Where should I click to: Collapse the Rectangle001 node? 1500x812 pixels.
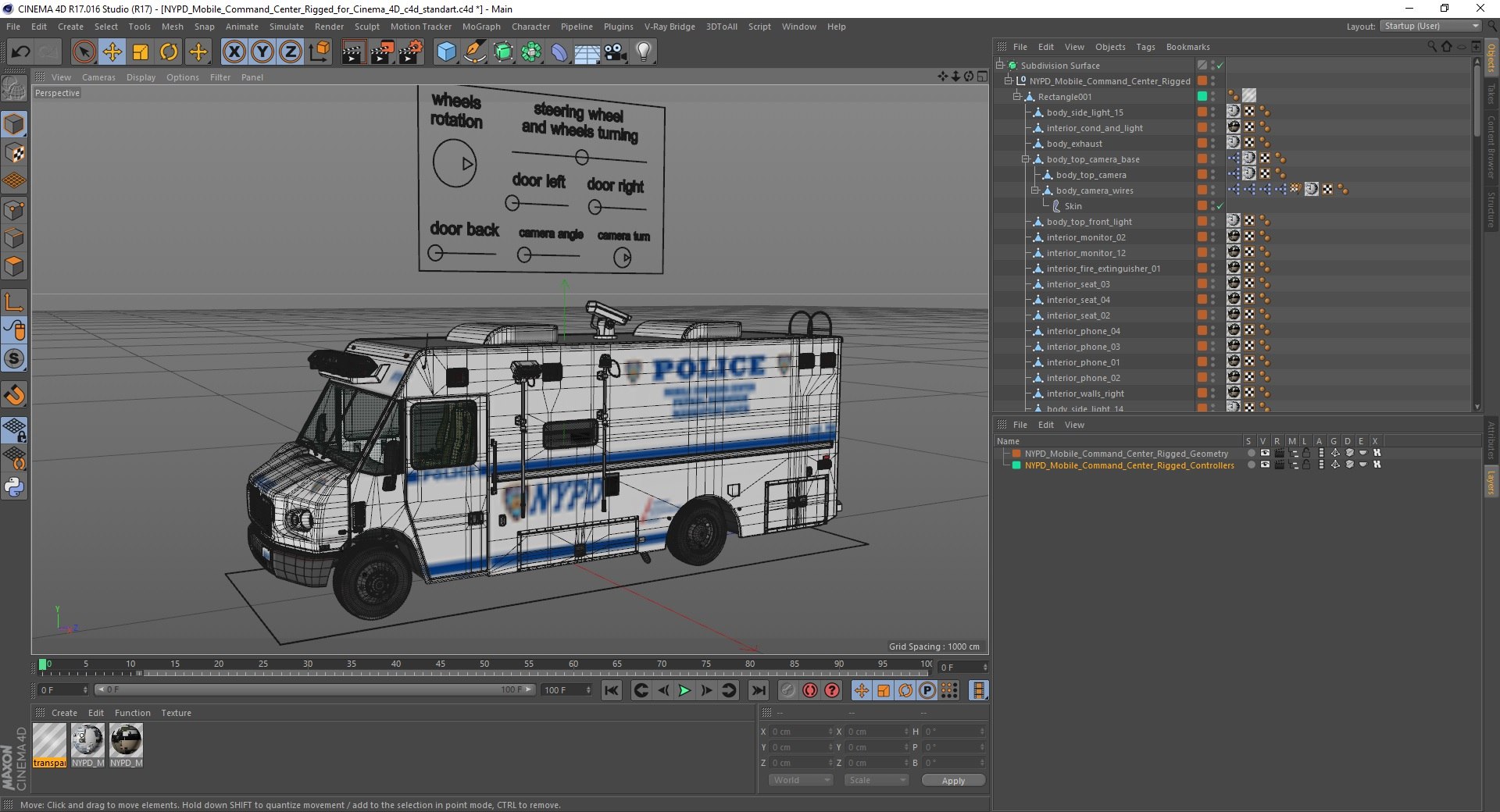coord(1016,97)
